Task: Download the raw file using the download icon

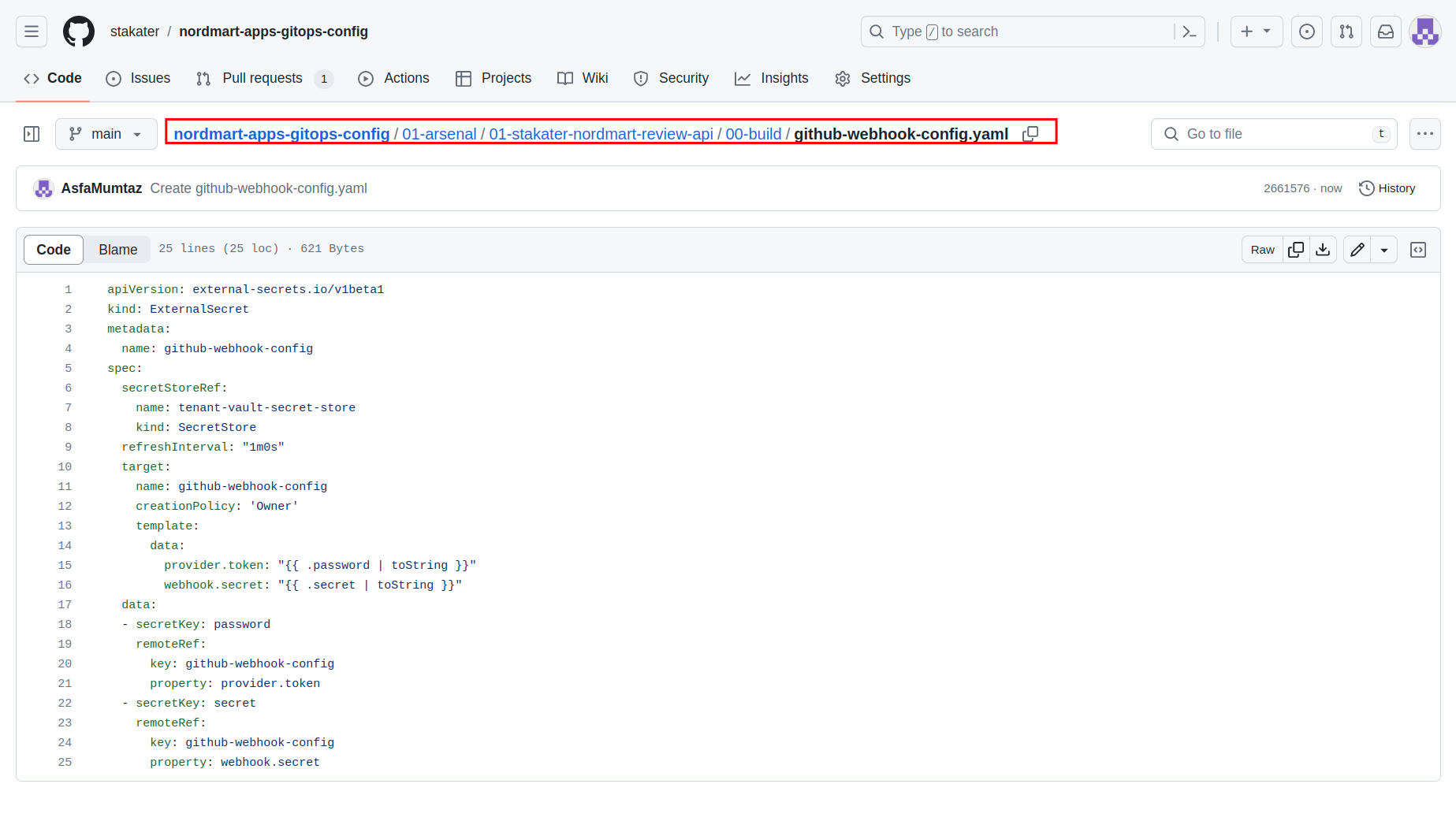Action: pyautogui.click(x=1323, y=249)
